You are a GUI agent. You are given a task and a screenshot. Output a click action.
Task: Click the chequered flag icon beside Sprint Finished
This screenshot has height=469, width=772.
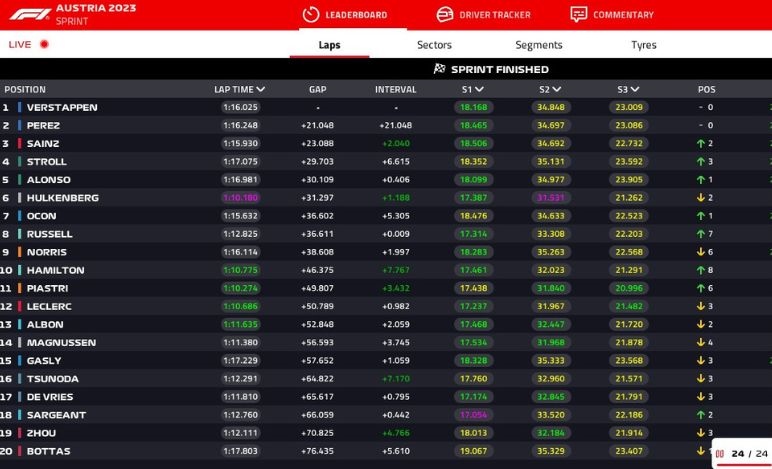point(439,69)
